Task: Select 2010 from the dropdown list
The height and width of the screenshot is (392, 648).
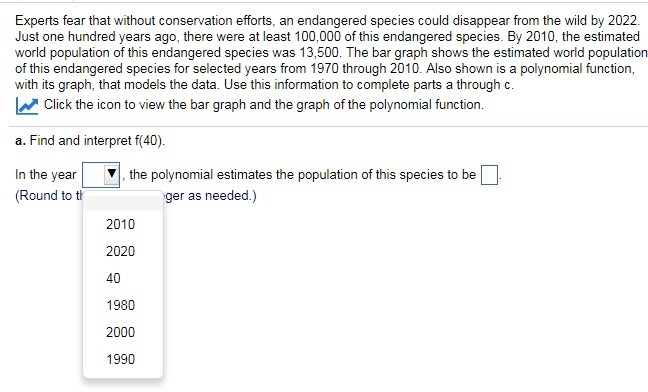Action: (120, 224)
